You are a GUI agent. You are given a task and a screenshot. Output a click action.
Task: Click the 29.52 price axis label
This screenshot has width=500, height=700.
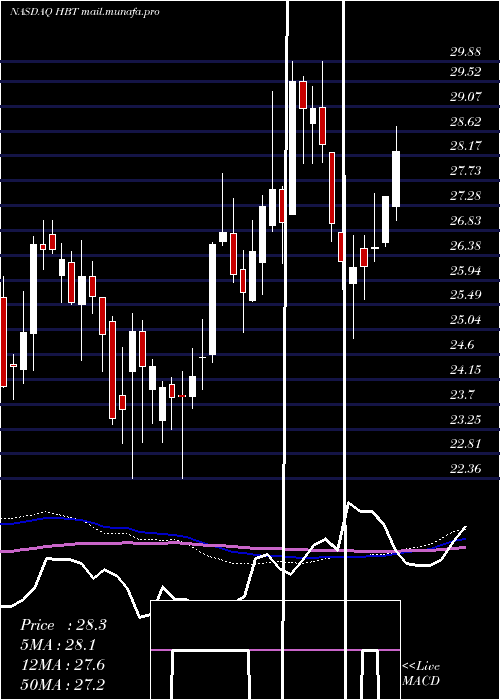(x=466, y=72)
